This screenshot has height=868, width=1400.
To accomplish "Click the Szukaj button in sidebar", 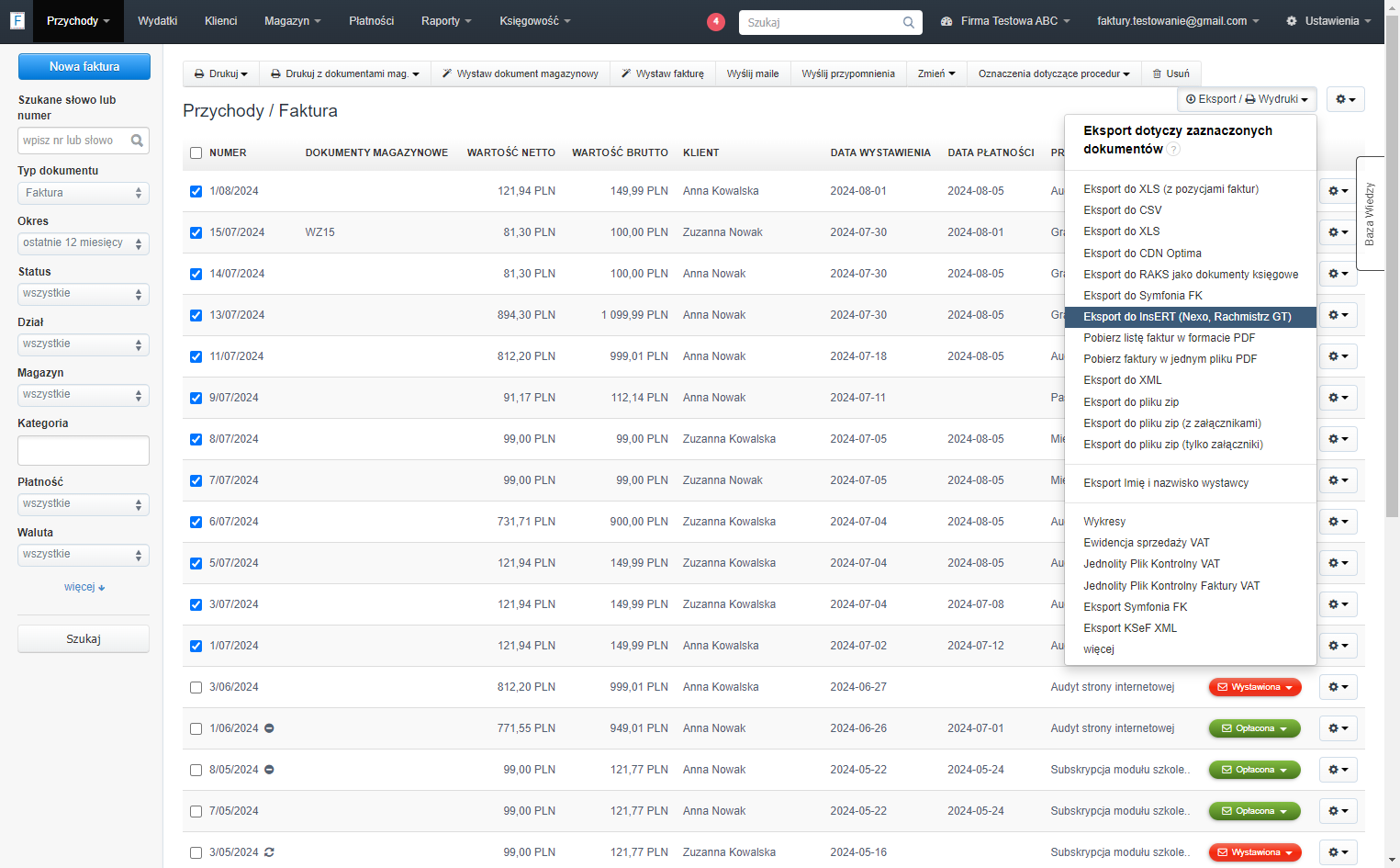I will click(x=84, y=639).
